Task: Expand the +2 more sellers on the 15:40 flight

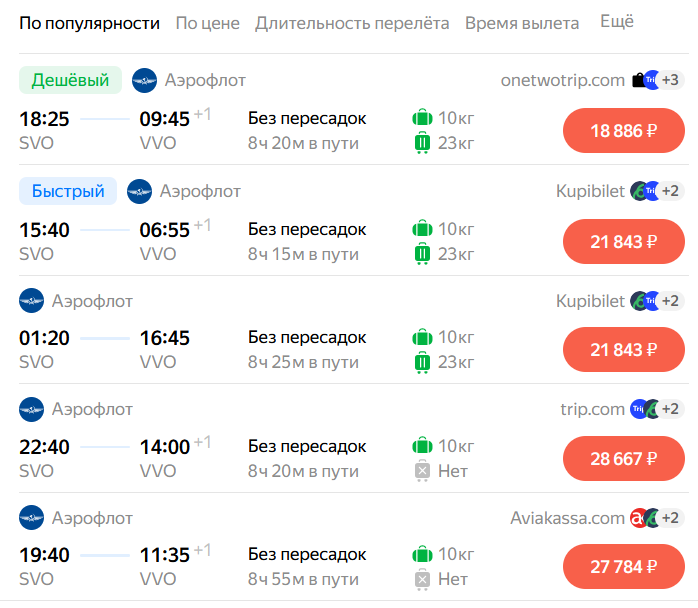Action: pos(670,191)
